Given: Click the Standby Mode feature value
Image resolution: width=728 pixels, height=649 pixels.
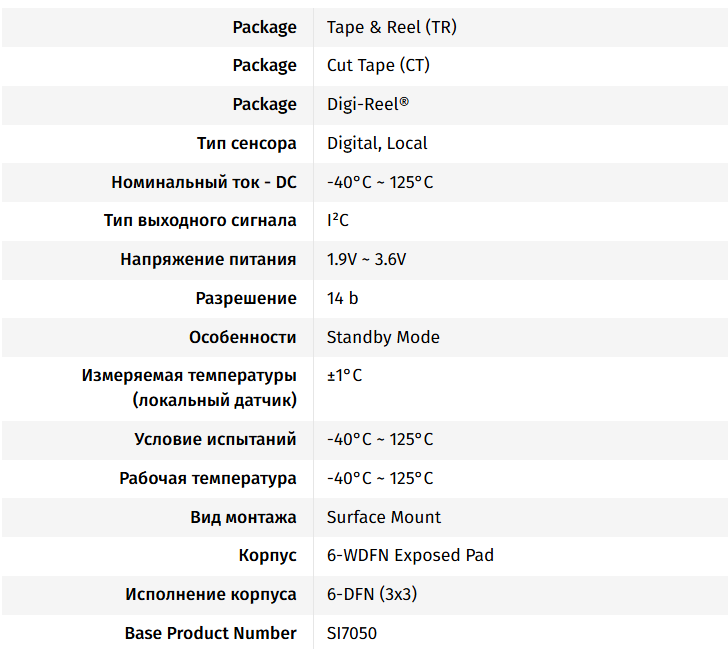Looking at the screenshot, I should 383,337.
